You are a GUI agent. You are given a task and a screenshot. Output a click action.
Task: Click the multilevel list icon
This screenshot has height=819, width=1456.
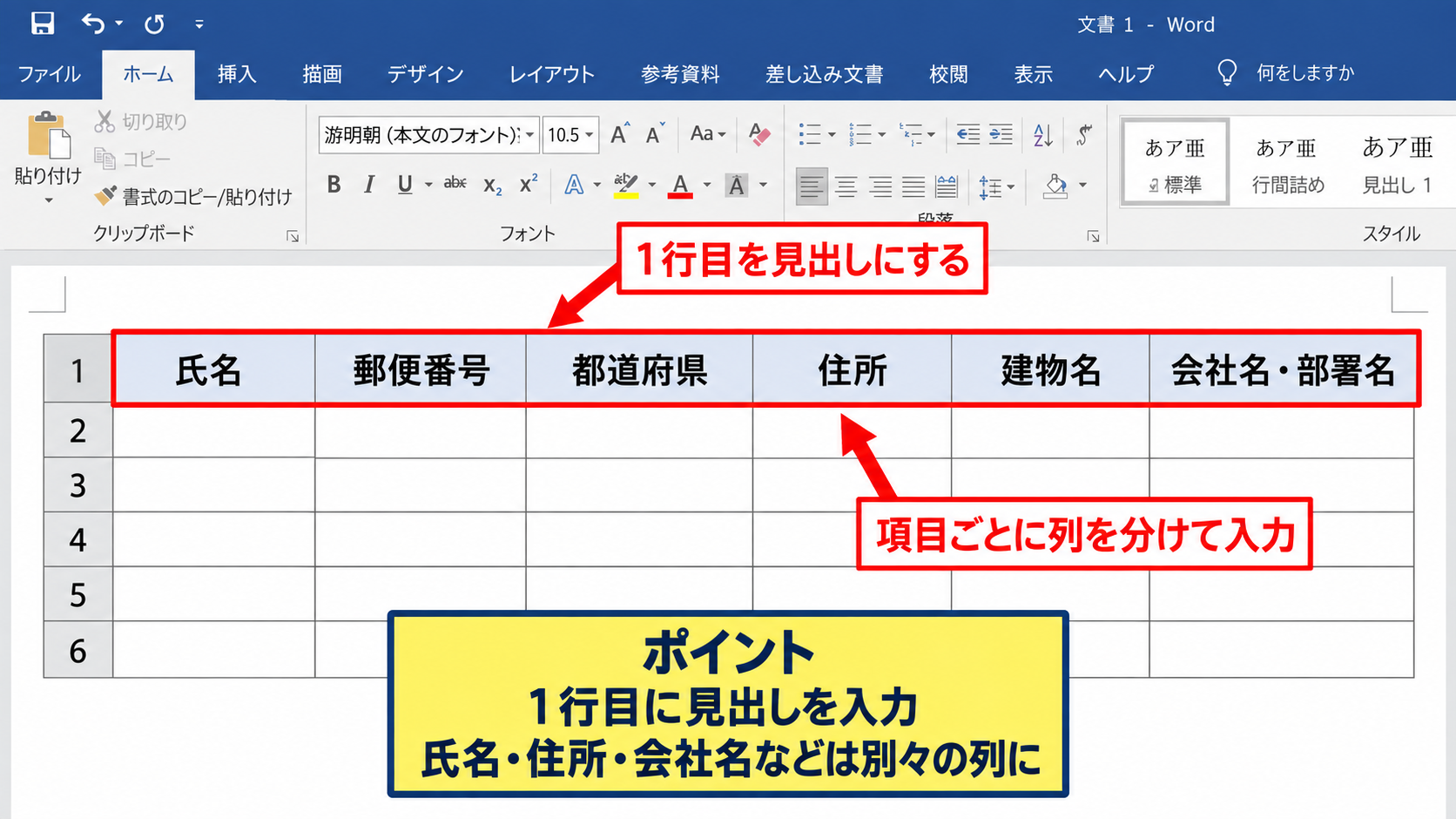tap(911, 134)
